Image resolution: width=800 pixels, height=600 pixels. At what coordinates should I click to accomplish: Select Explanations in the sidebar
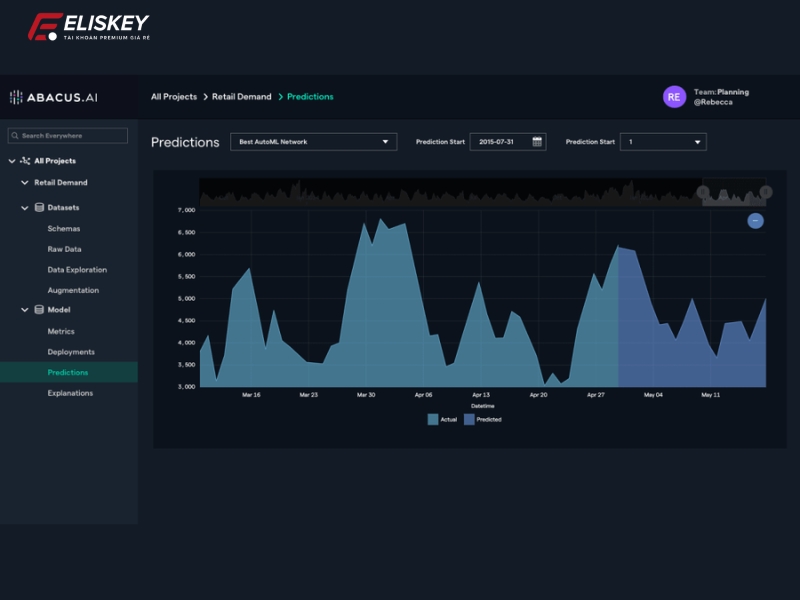(x=70, y=393)
